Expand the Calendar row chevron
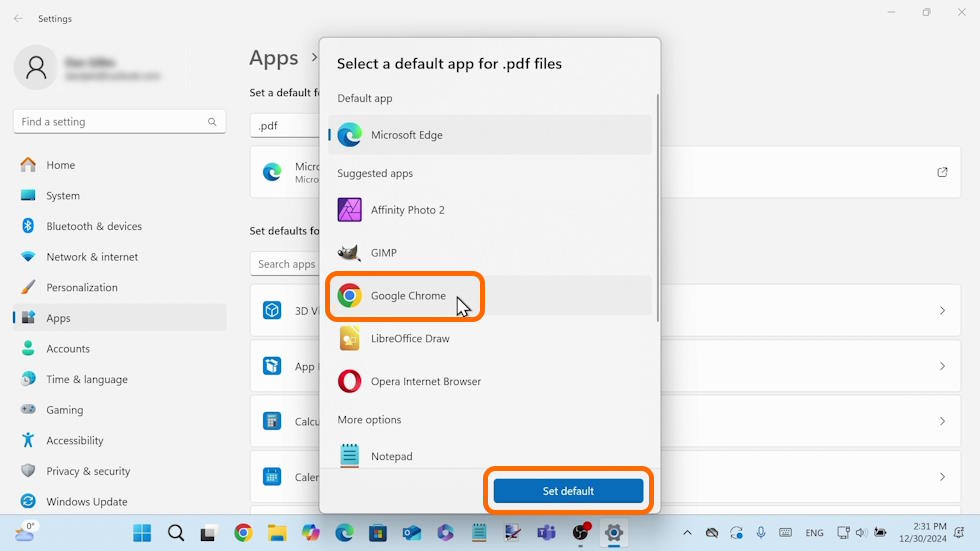 click(x=942, y=477)
